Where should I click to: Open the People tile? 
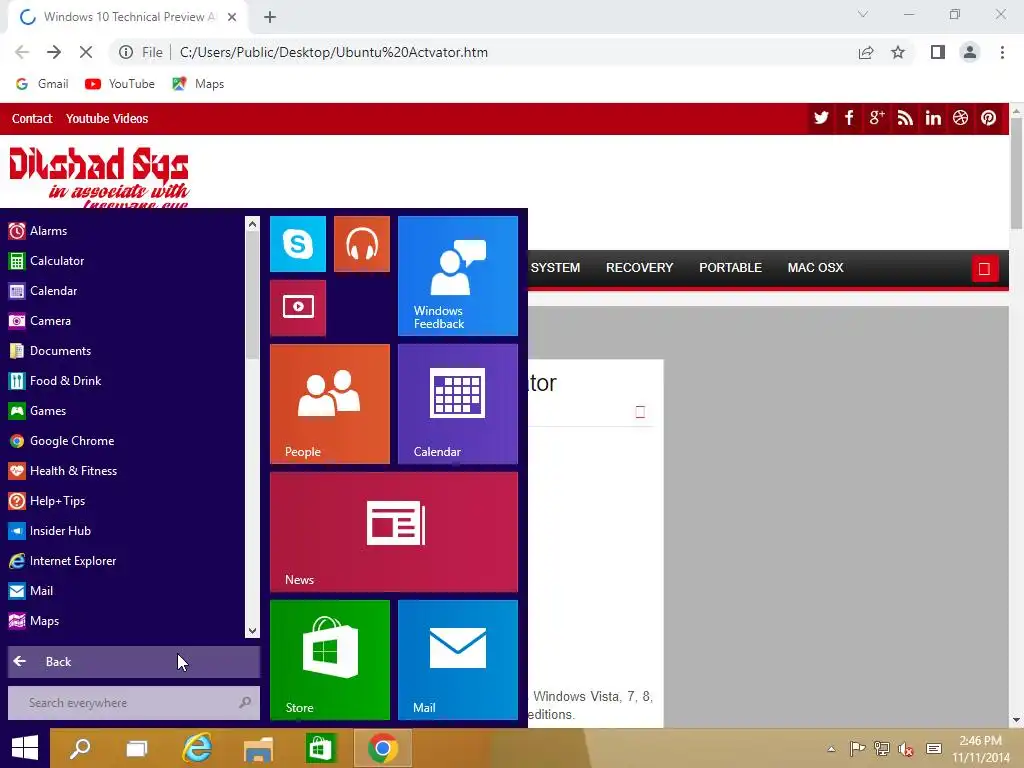(330, 404)
